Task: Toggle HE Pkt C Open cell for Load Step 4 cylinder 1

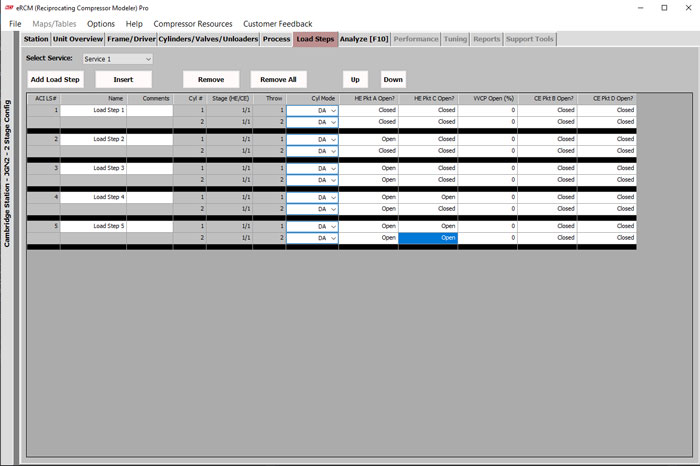Action: point(428,197)
